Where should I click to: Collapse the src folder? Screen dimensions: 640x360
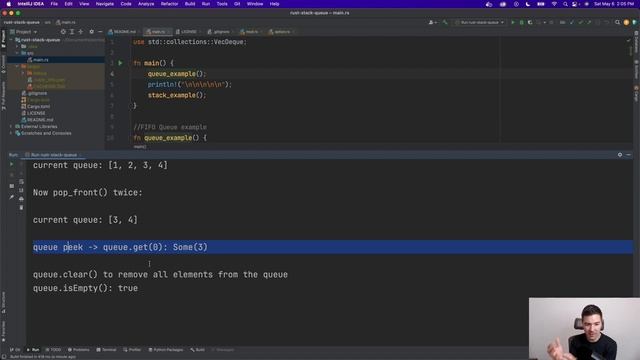[x=17, y=53]
